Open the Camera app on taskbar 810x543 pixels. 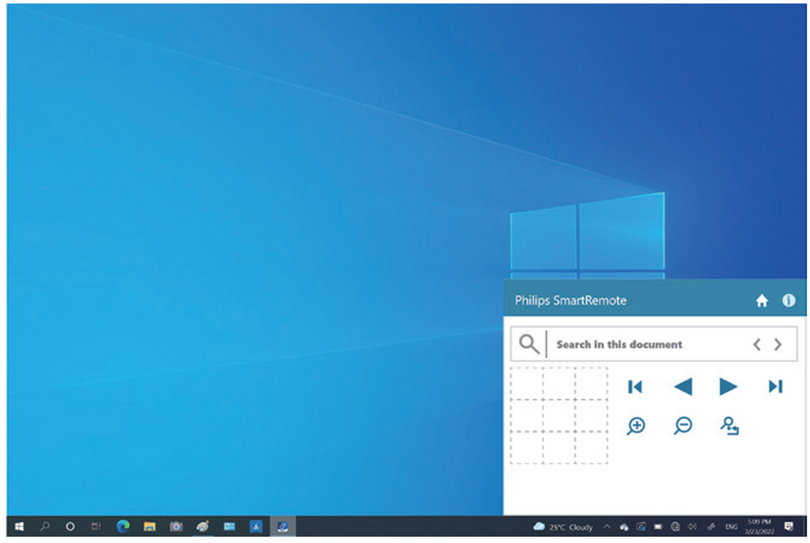[176, 526]
